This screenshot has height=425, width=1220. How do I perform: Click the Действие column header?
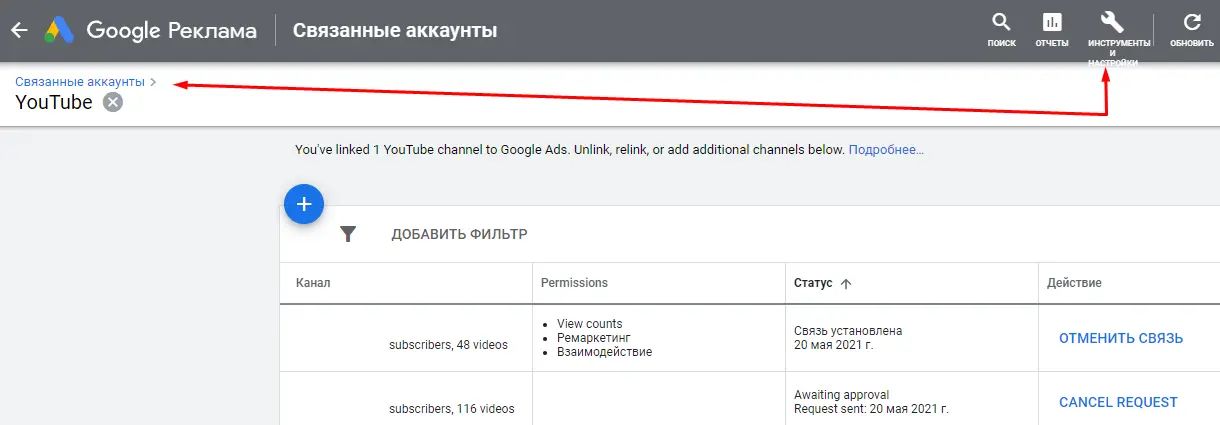pos(1074,283)
